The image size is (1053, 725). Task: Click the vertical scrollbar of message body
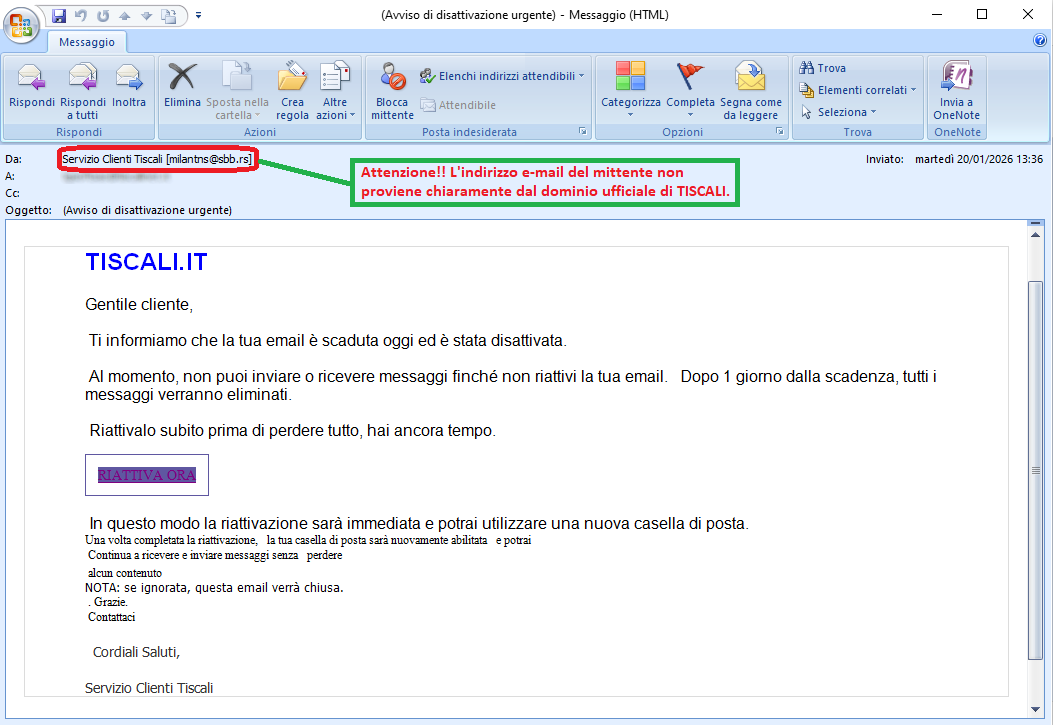point(1036,470)
